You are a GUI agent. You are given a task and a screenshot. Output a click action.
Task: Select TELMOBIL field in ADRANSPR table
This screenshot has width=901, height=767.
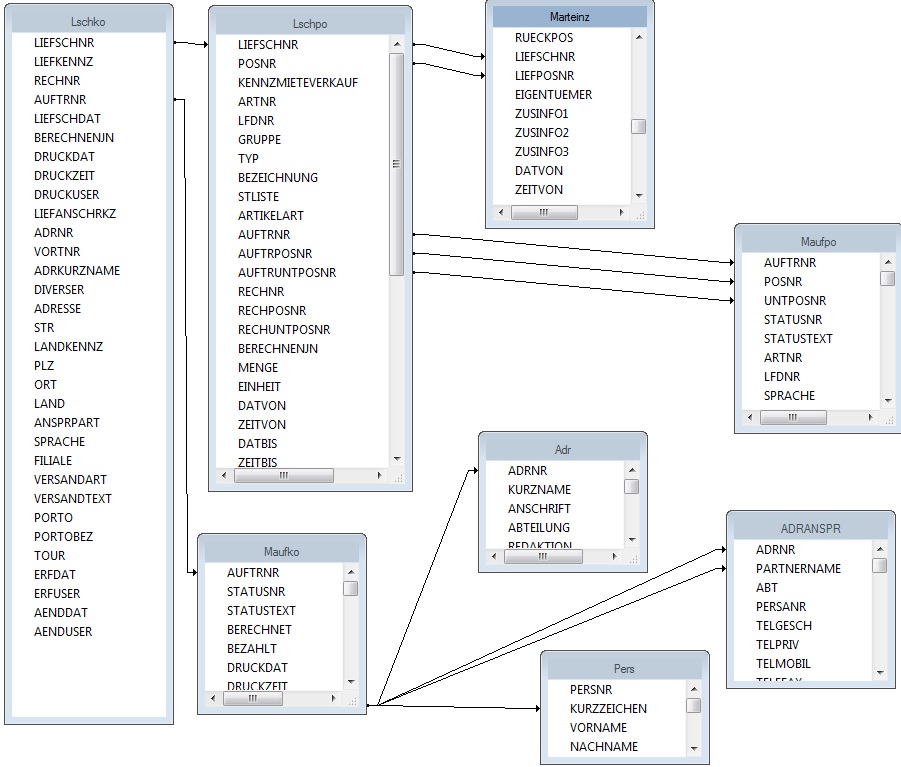coord(783,664)
